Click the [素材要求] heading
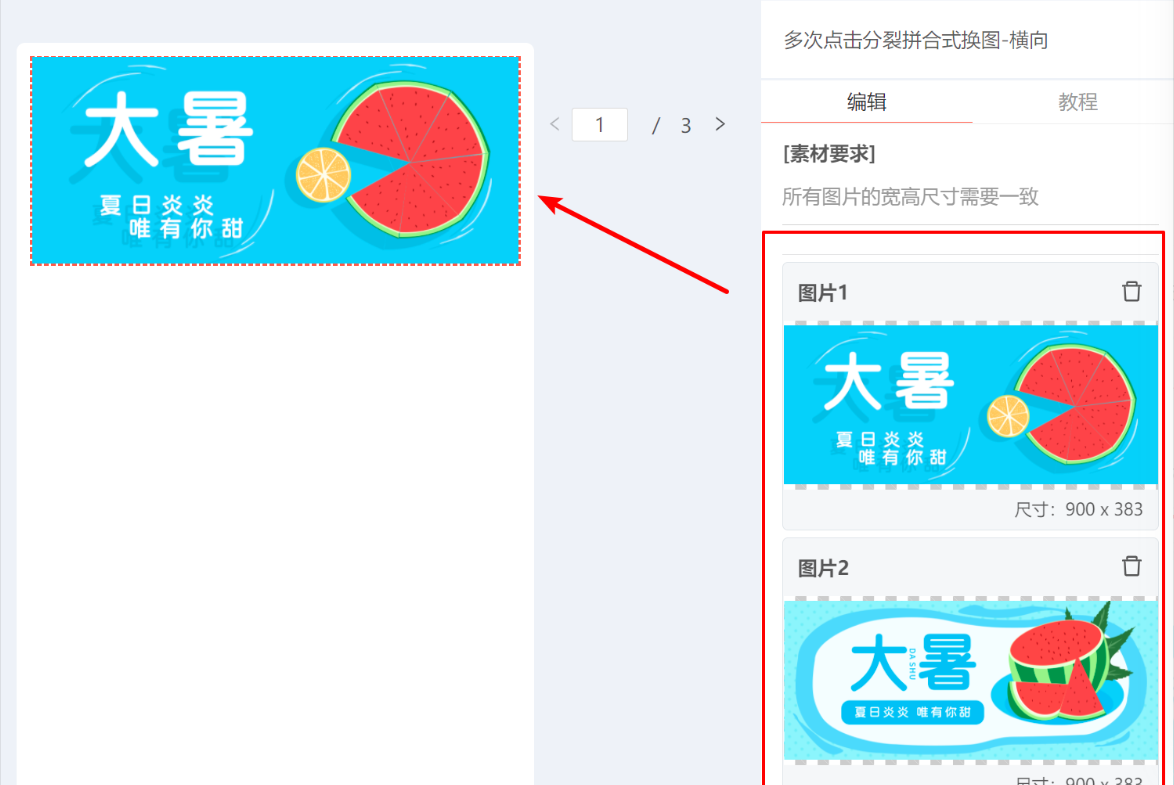Image resolution: width=1174 pixels, height=785 pixels. [x=829, y=154]
